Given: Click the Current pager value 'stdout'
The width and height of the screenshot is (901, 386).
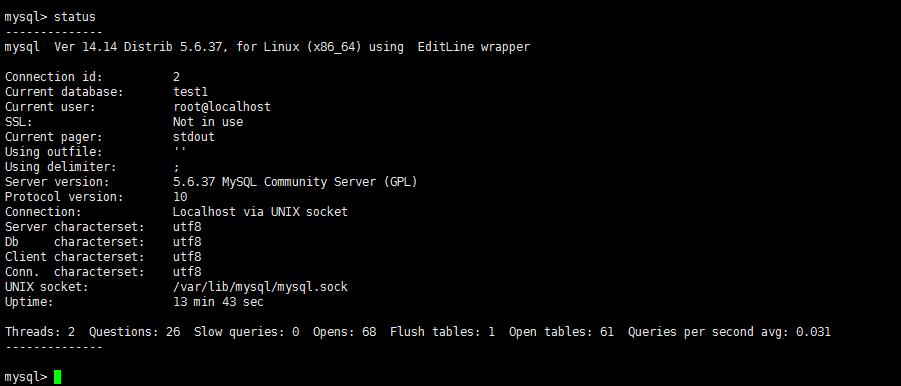Looking at the screenshot, I should tap(194, 137).
